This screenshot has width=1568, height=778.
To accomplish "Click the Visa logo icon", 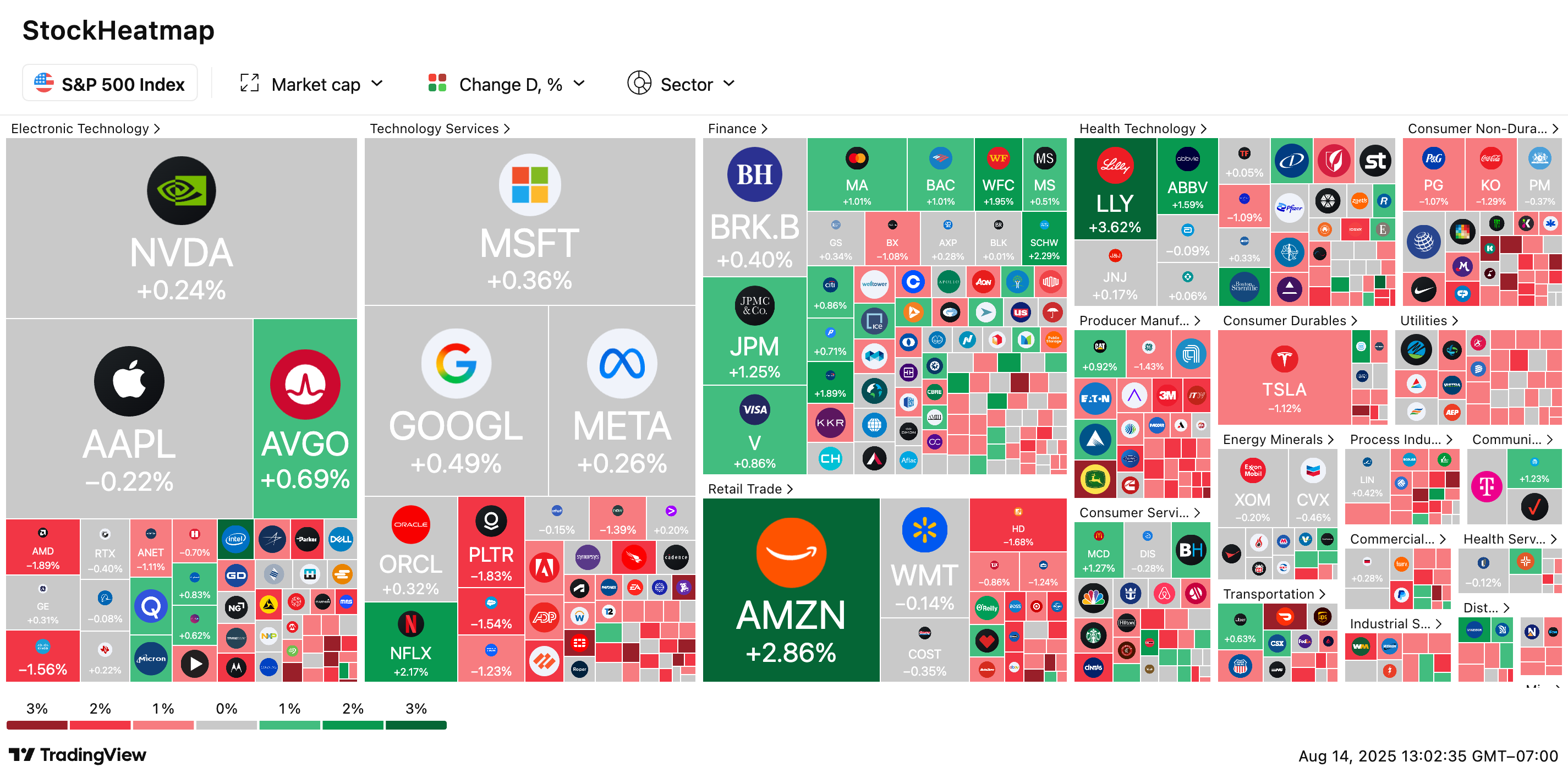I will pos(754,410).
